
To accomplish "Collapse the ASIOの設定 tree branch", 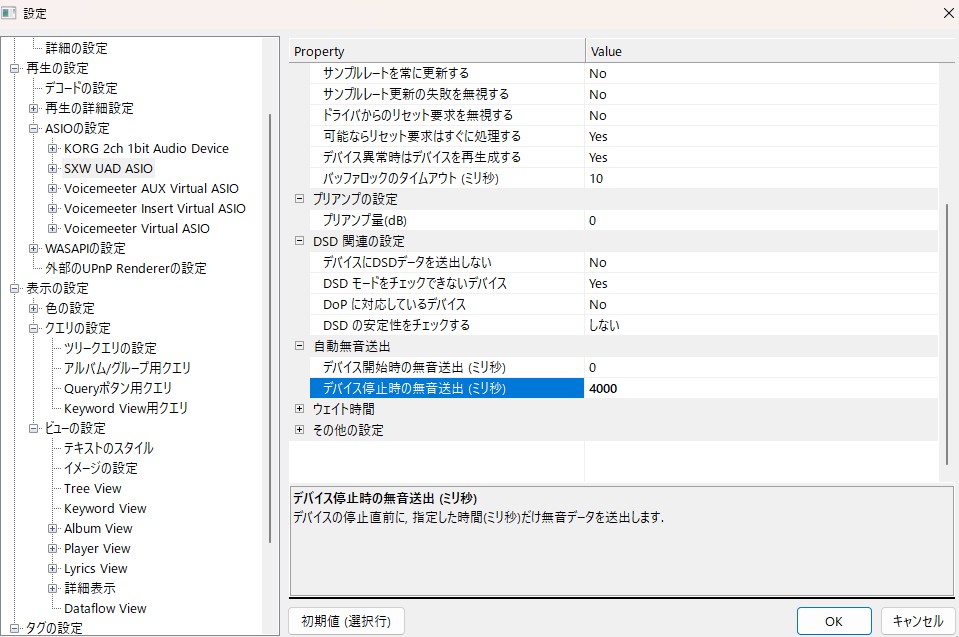I will point(34,129).
